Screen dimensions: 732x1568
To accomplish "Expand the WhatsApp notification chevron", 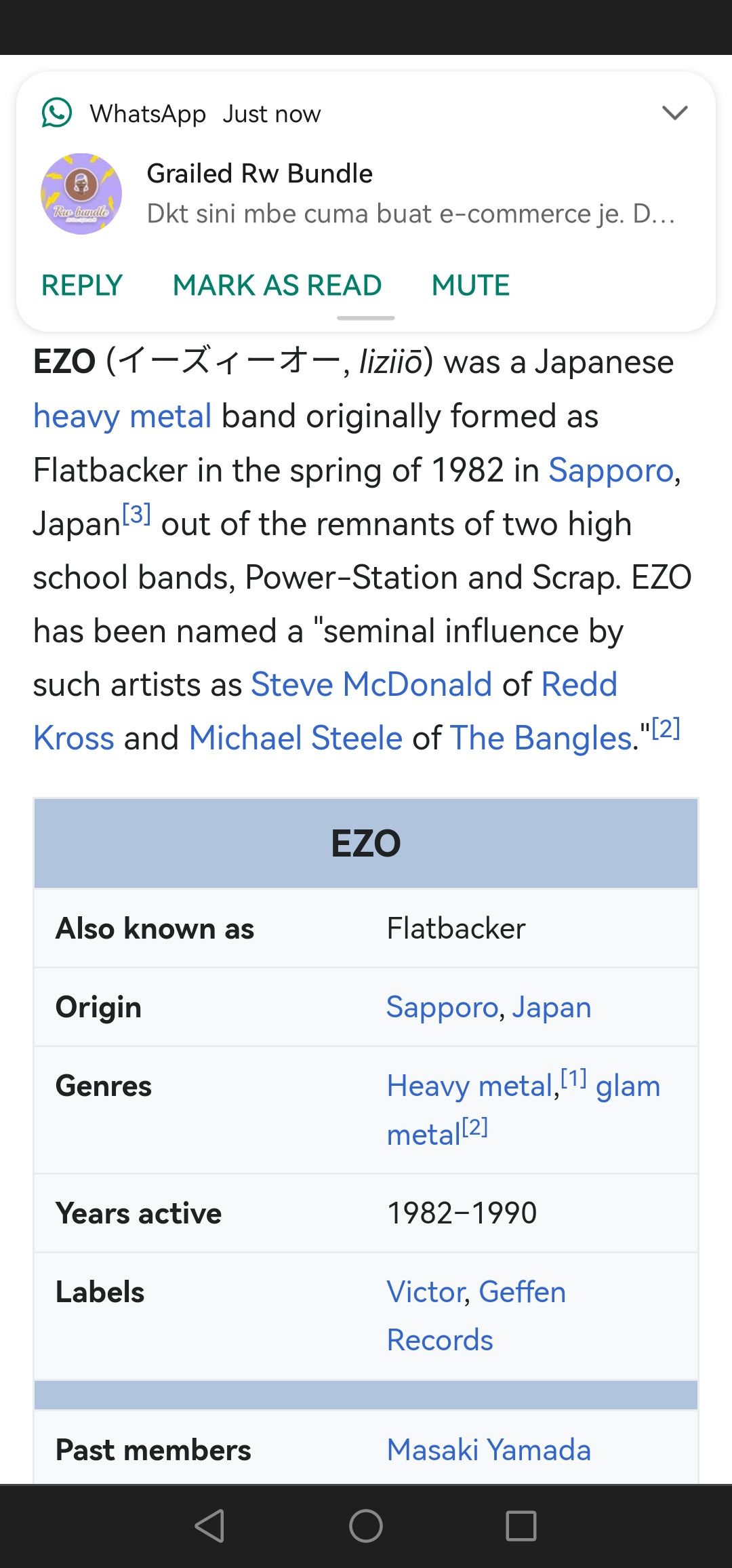I will [x=674, y=113].
